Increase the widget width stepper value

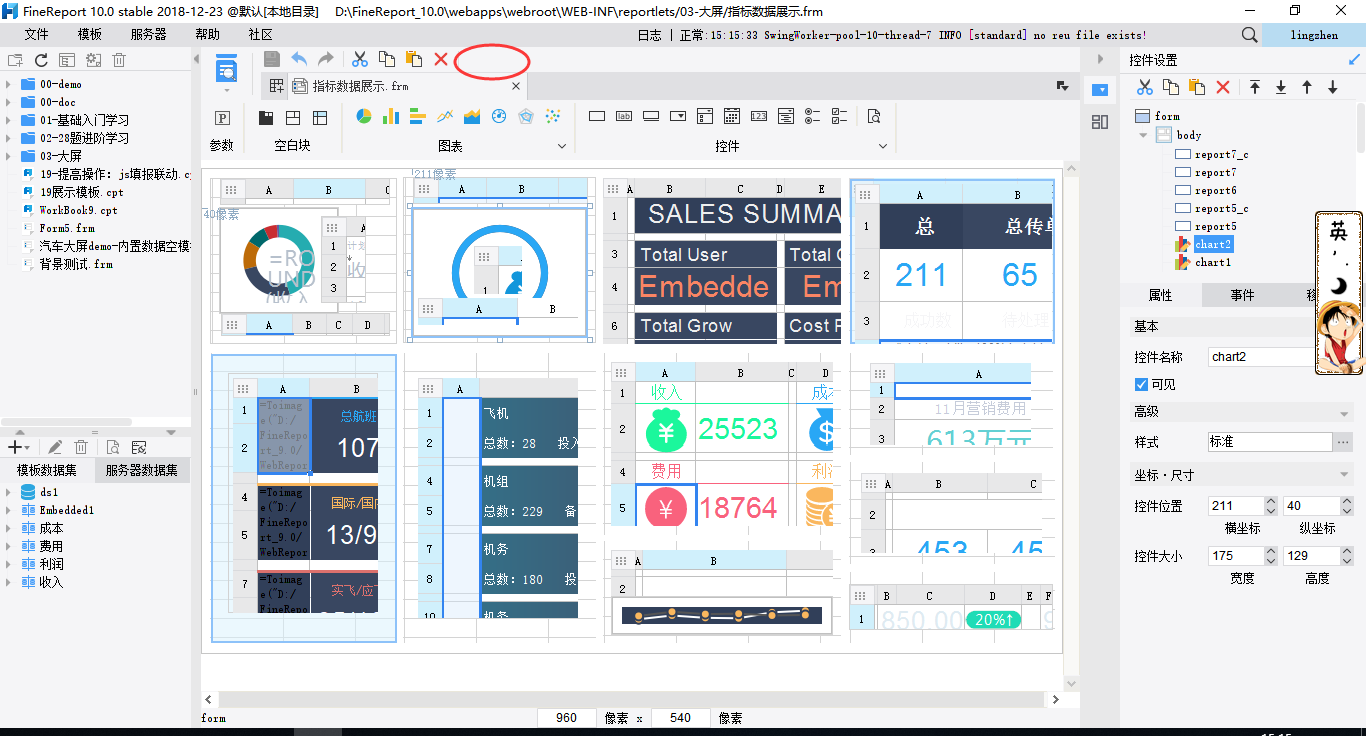tap(1271, 550)
